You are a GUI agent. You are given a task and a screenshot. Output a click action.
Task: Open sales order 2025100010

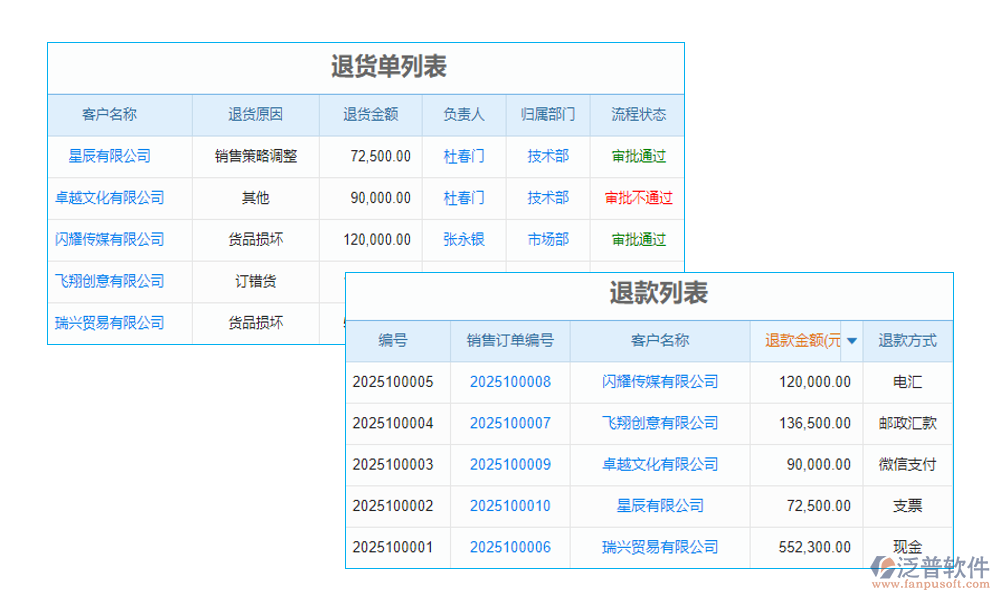point(510,506)
